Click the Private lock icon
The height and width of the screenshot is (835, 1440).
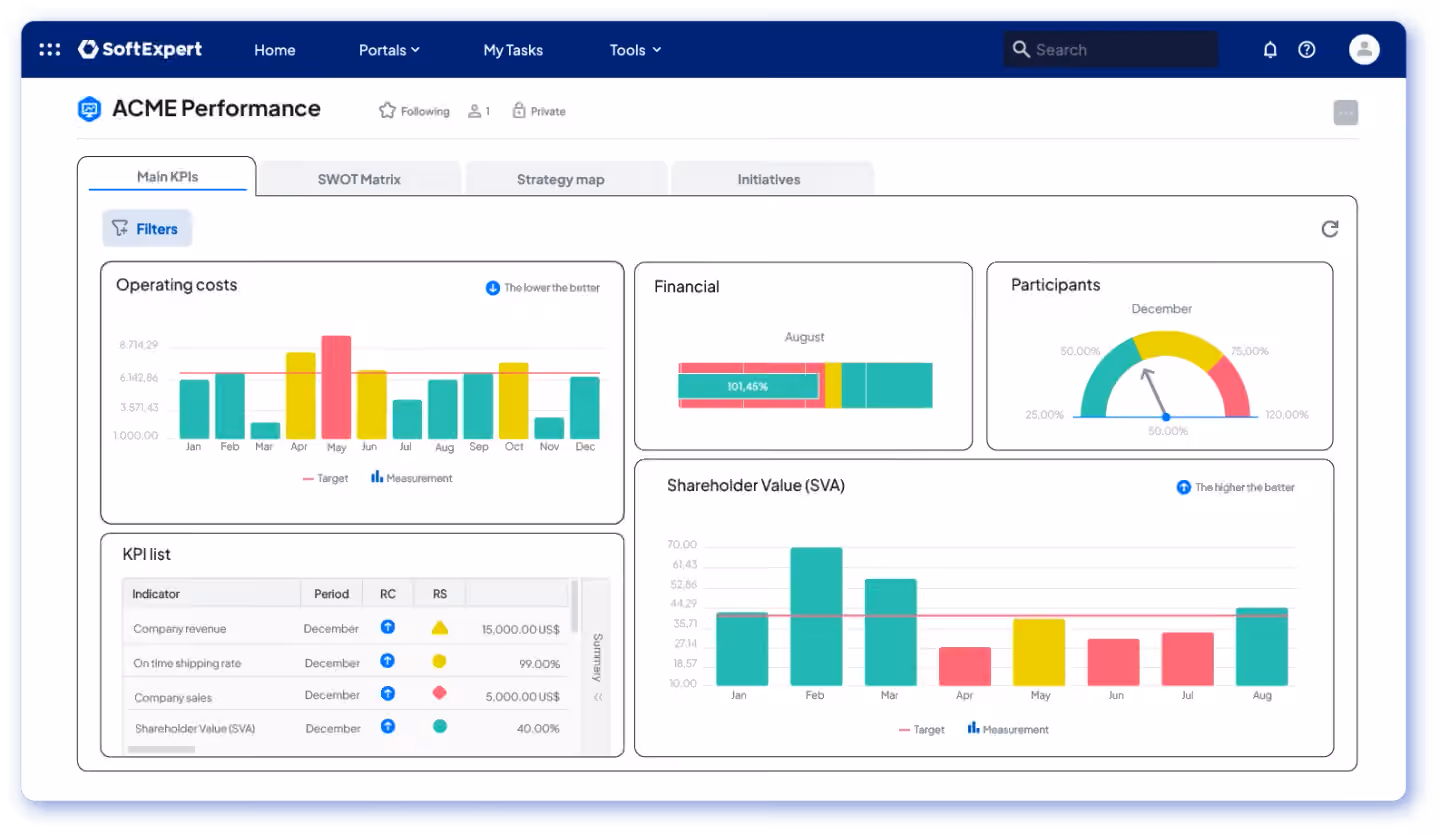pyautogui.click(x=519, y=110)
